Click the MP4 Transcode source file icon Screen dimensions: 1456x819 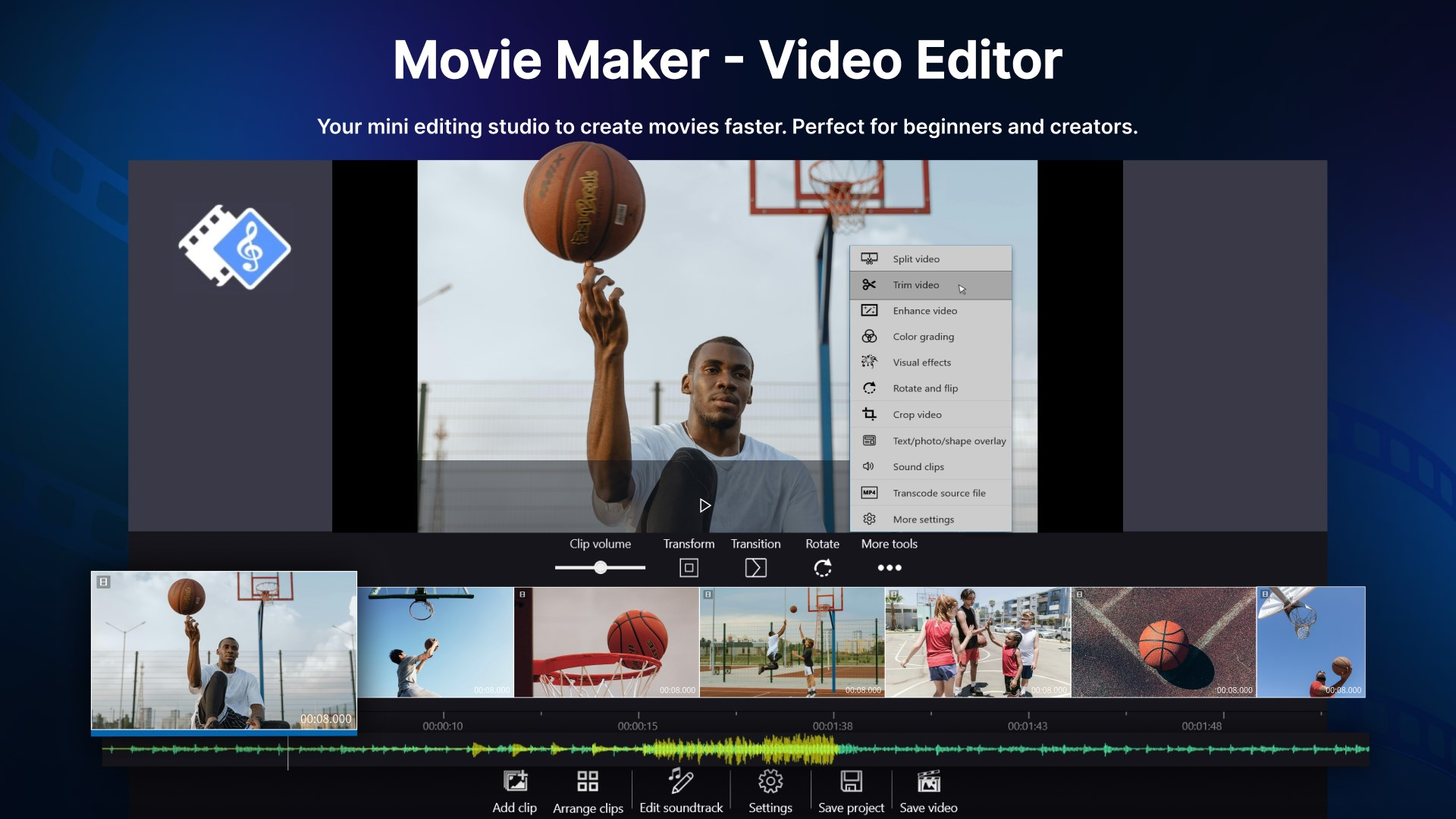click(869, 492)
